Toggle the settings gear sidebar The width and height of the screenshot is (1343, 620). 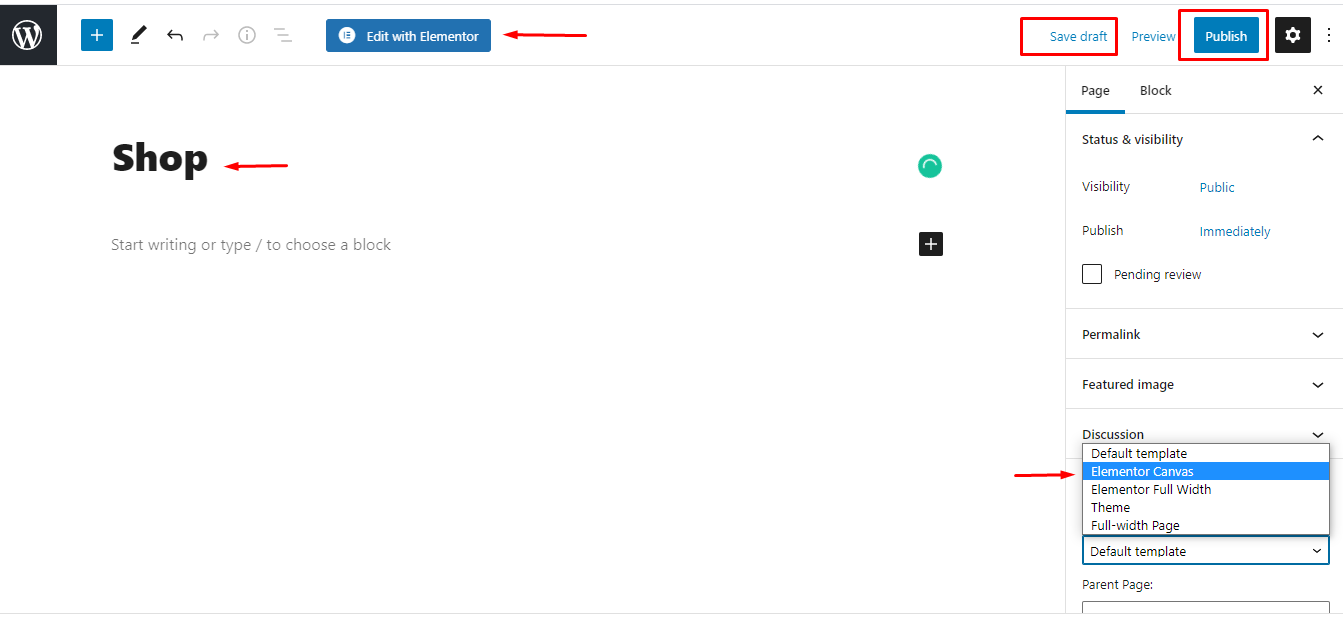1293,35
